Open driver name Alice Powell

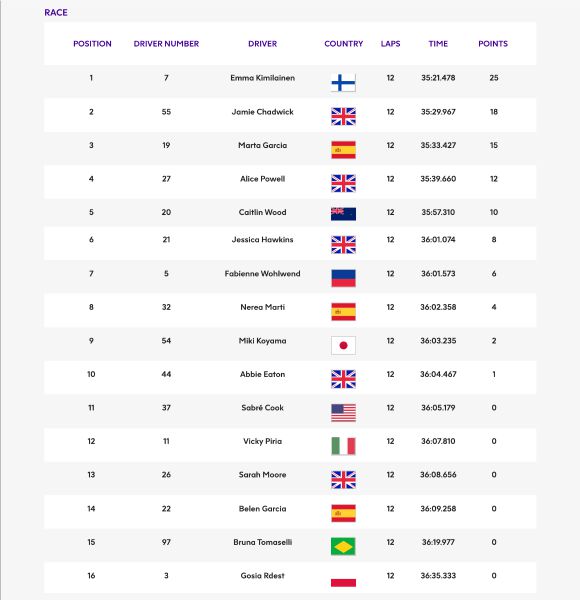[262, 179]
